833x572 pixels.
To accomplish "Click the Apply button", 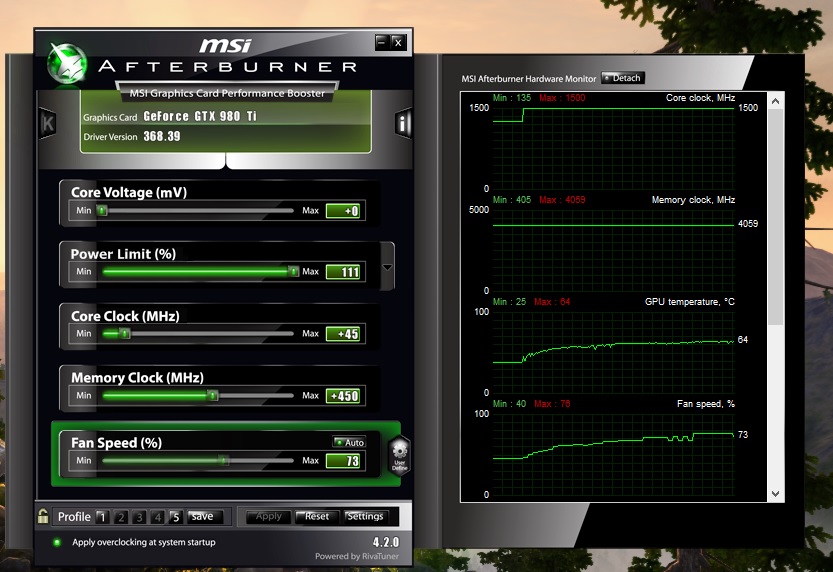I will pyautogui.click(x=268, y=516).
